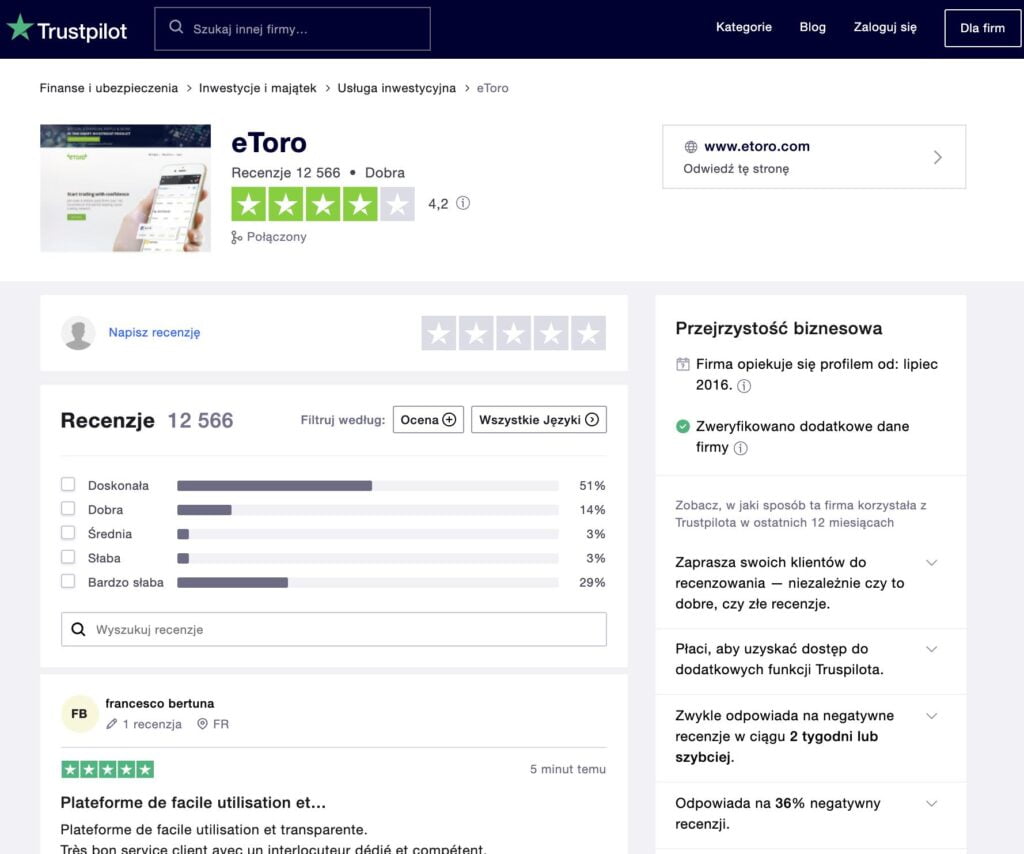Click the Słaba 3% rating bar

[x=368, y=558]
